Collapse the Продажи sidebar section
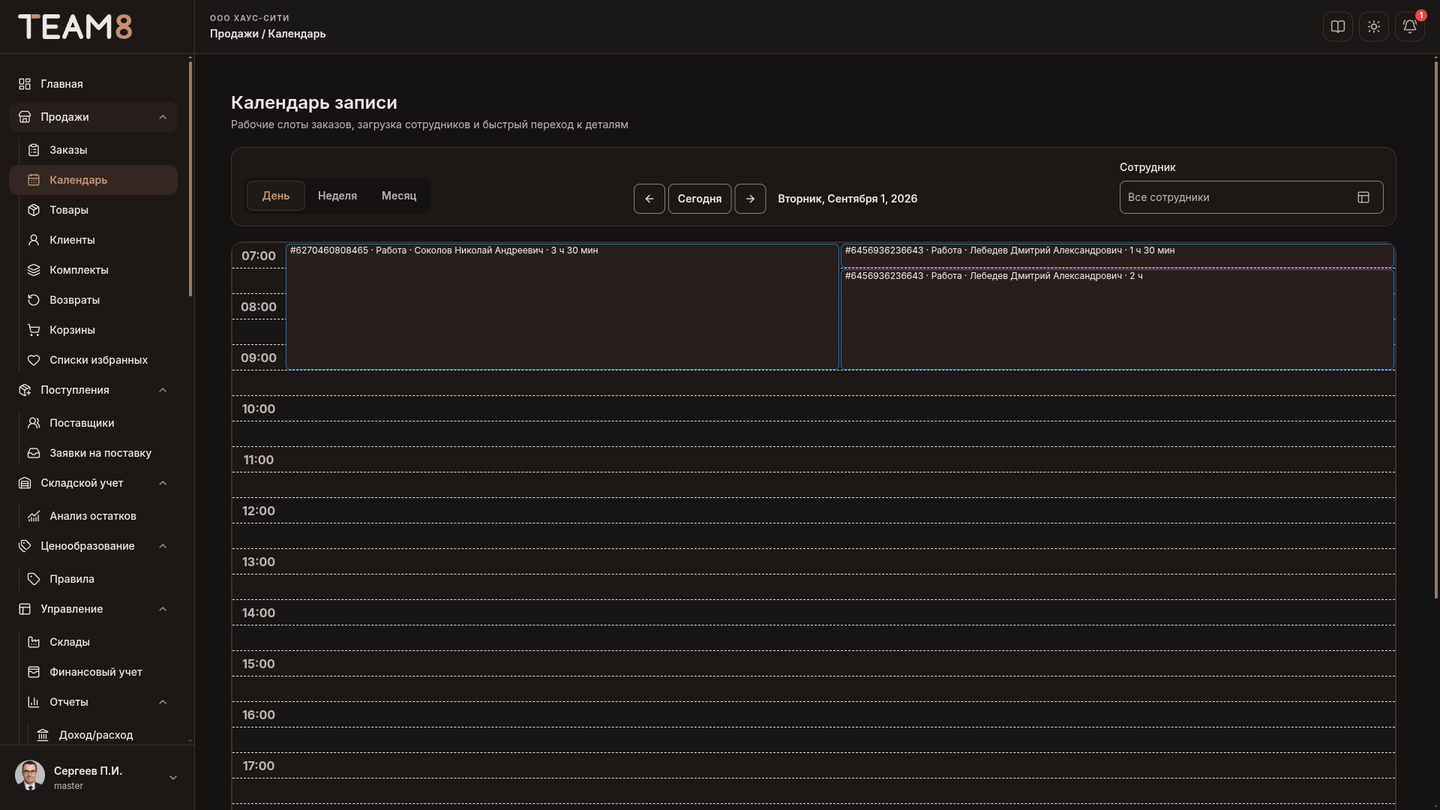 click(163, 117)
